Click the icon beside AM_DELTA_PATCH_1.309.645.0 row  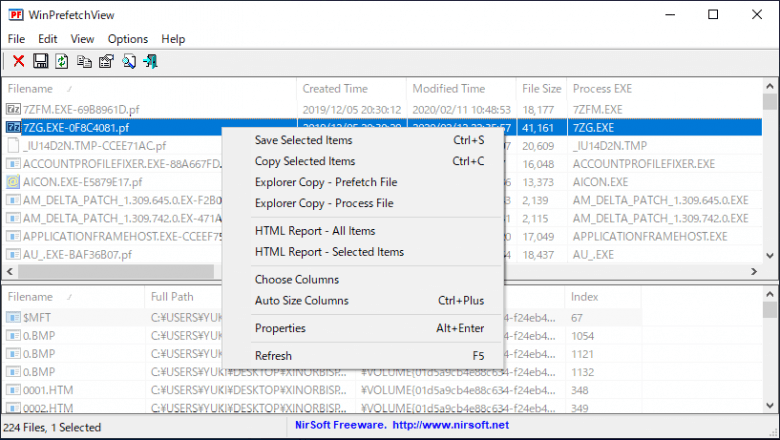click(13, 200)
